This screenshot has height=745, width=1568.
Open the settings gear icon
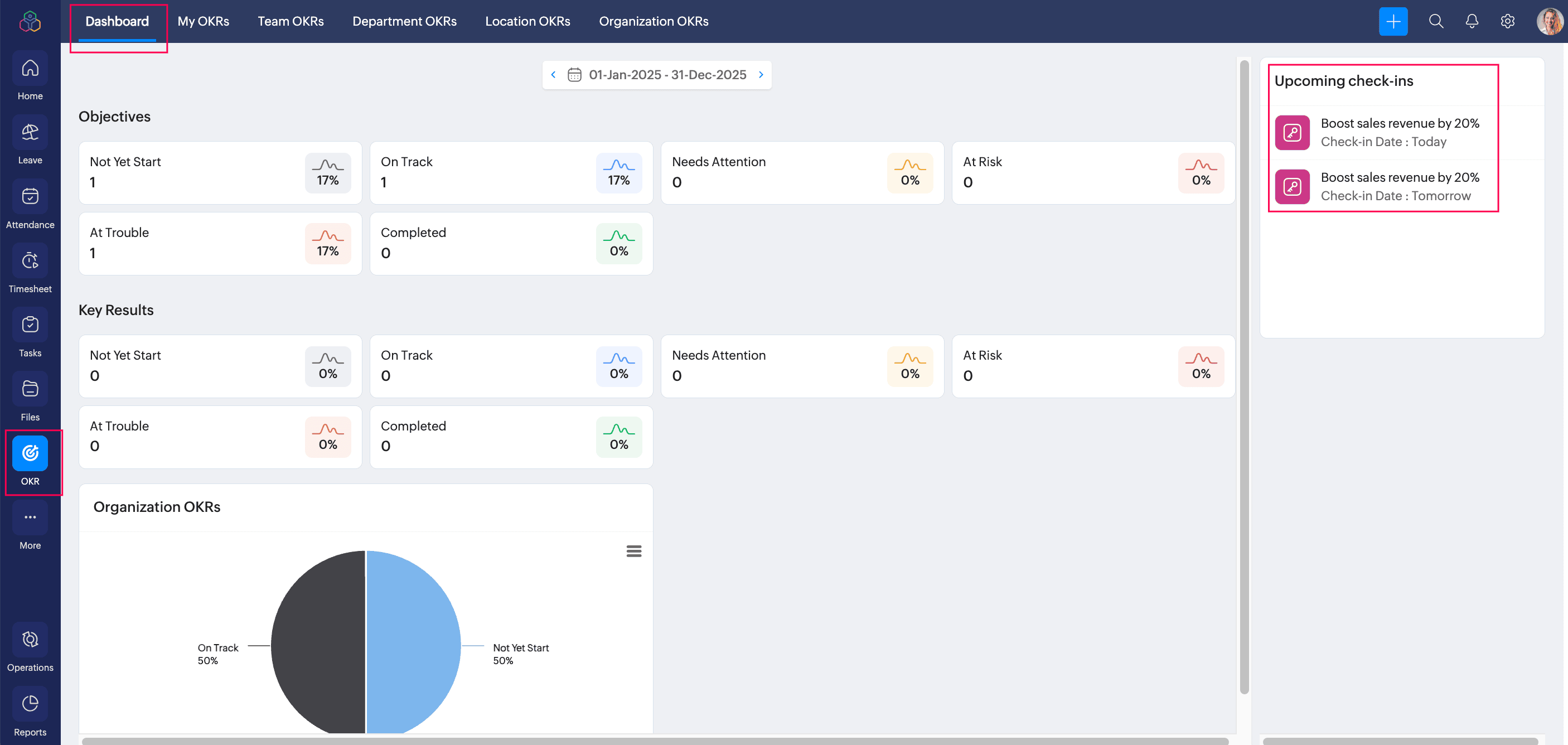(x=1507, y=21)
